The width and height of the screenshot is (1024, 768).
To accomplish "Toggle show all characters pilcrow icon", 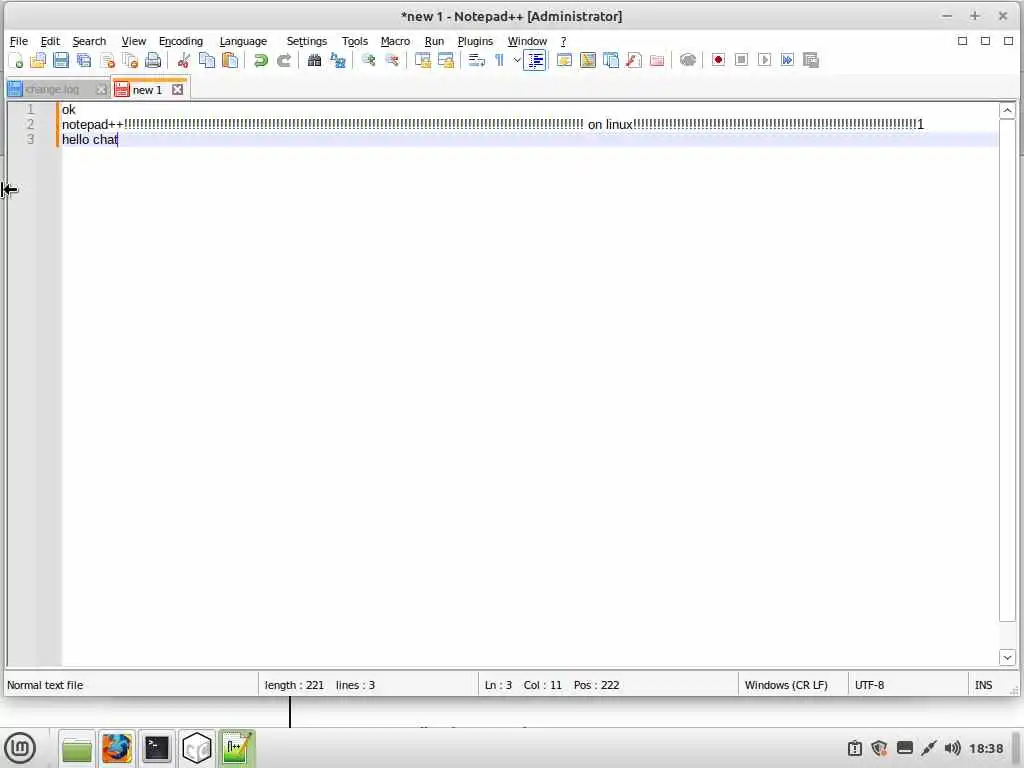I will pyautogui.click(x=500, y=61).
